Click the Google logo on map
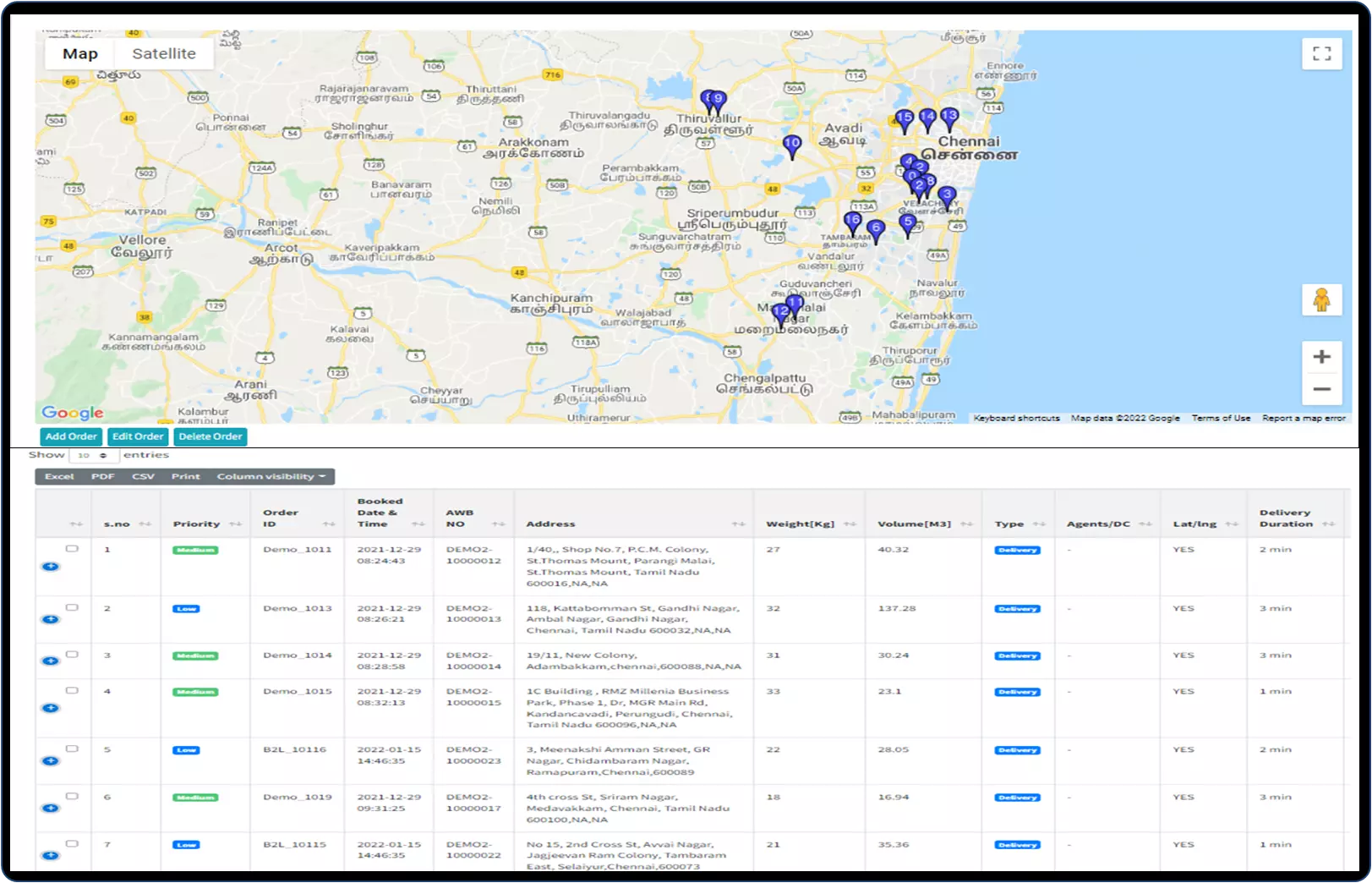1372x883 pixels. click(x=73, y=413)
